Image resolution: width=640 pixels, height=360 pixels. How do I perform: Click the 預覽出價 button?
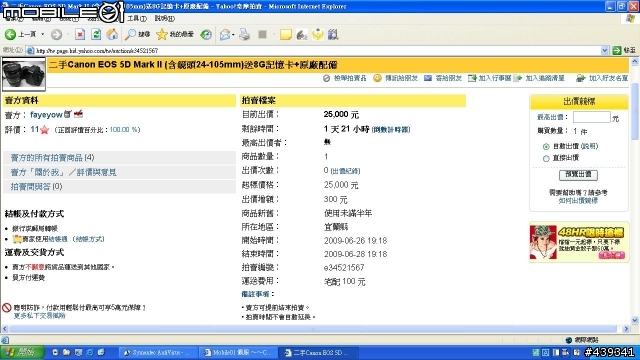pyautogui.click(x=578, y=175)
